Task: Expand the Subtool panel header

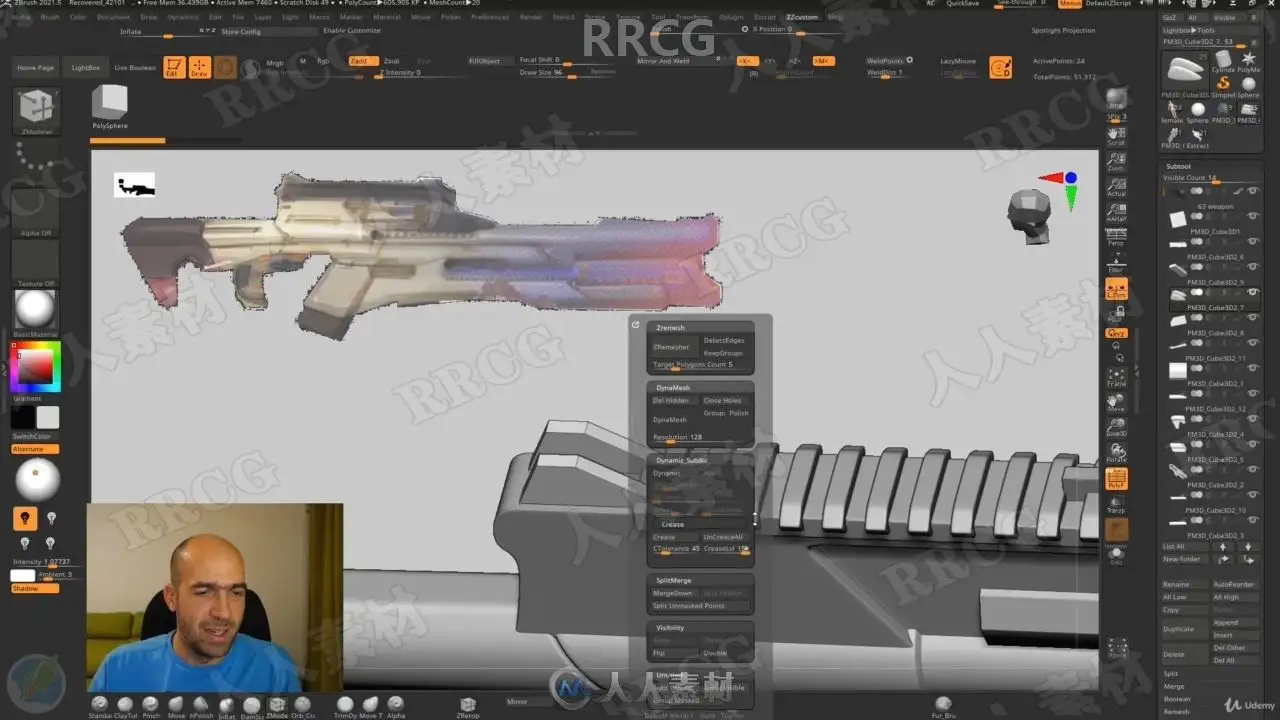Action: pos(1179,166)
